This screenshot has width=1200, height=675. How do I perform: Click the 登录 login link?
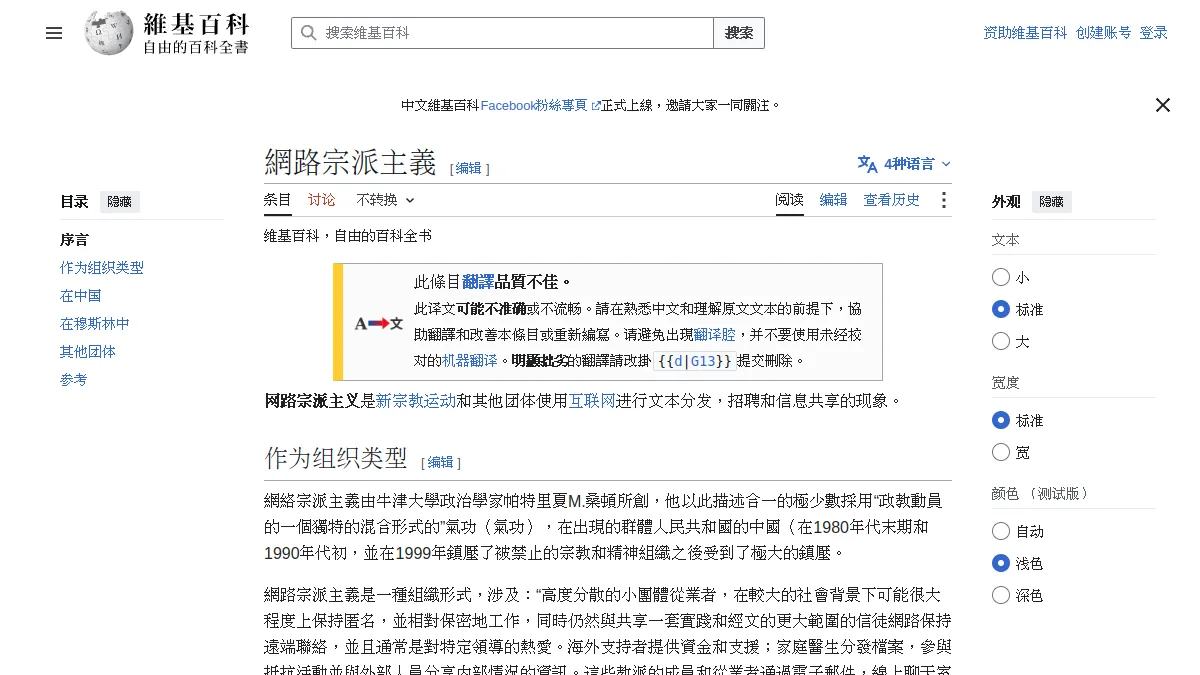[1153, 33]
